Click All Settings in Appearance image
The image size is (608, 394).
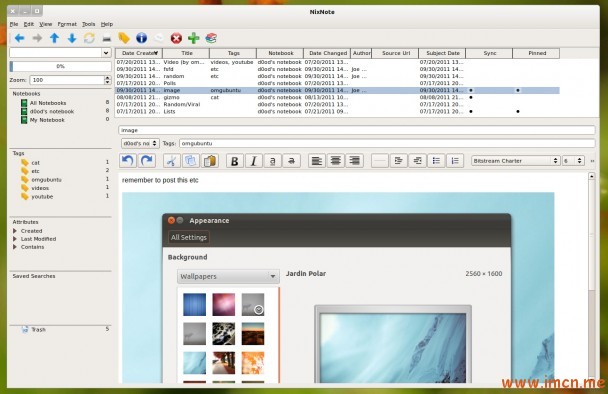189,237
